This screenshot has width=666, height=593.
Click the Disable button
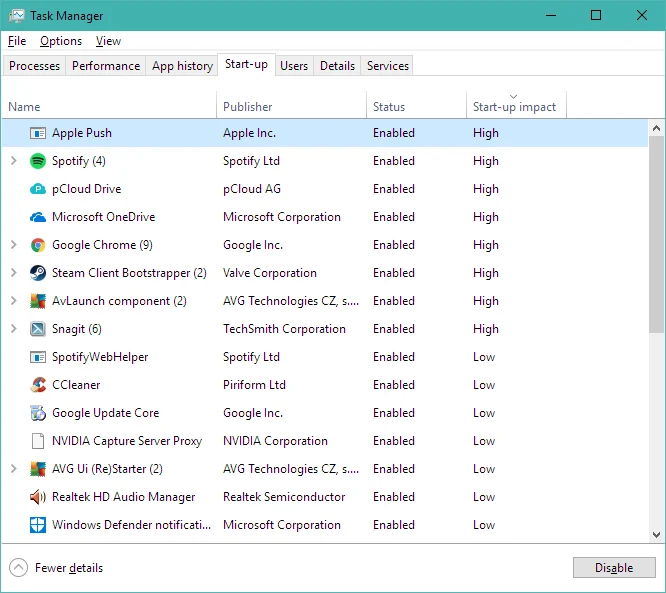point(614,568)
